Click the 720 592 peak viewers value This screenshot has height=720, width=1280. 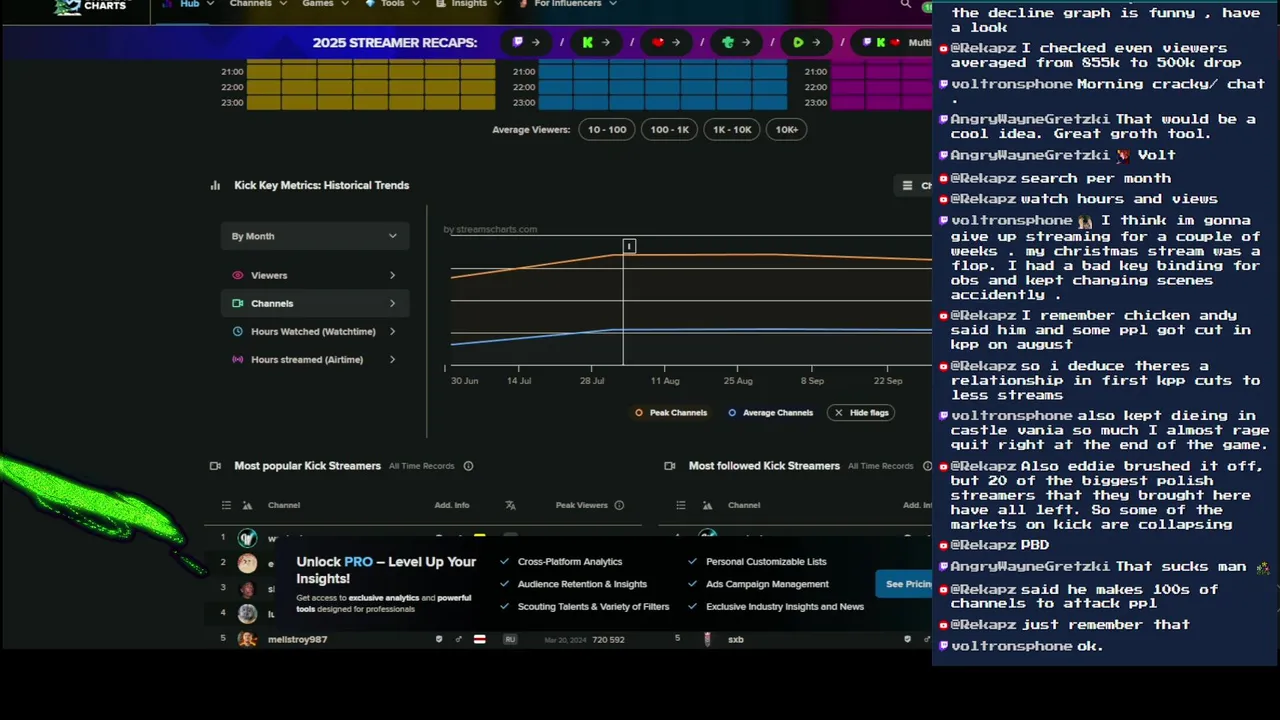[608, 639]
